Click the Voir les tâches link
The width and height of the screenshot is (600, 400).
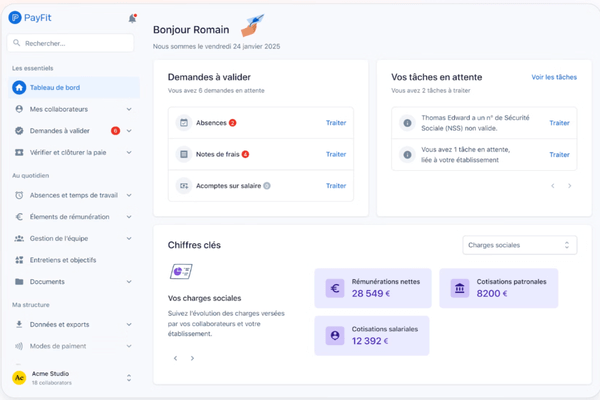coord(553,76)
